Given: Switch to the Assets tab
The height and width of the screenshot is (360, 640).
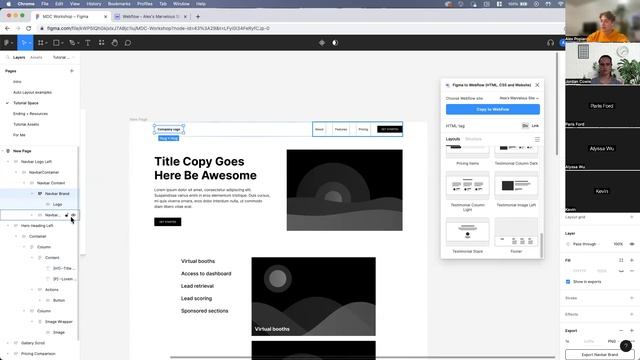Looking at the screenshot, I should pos(36,58).
